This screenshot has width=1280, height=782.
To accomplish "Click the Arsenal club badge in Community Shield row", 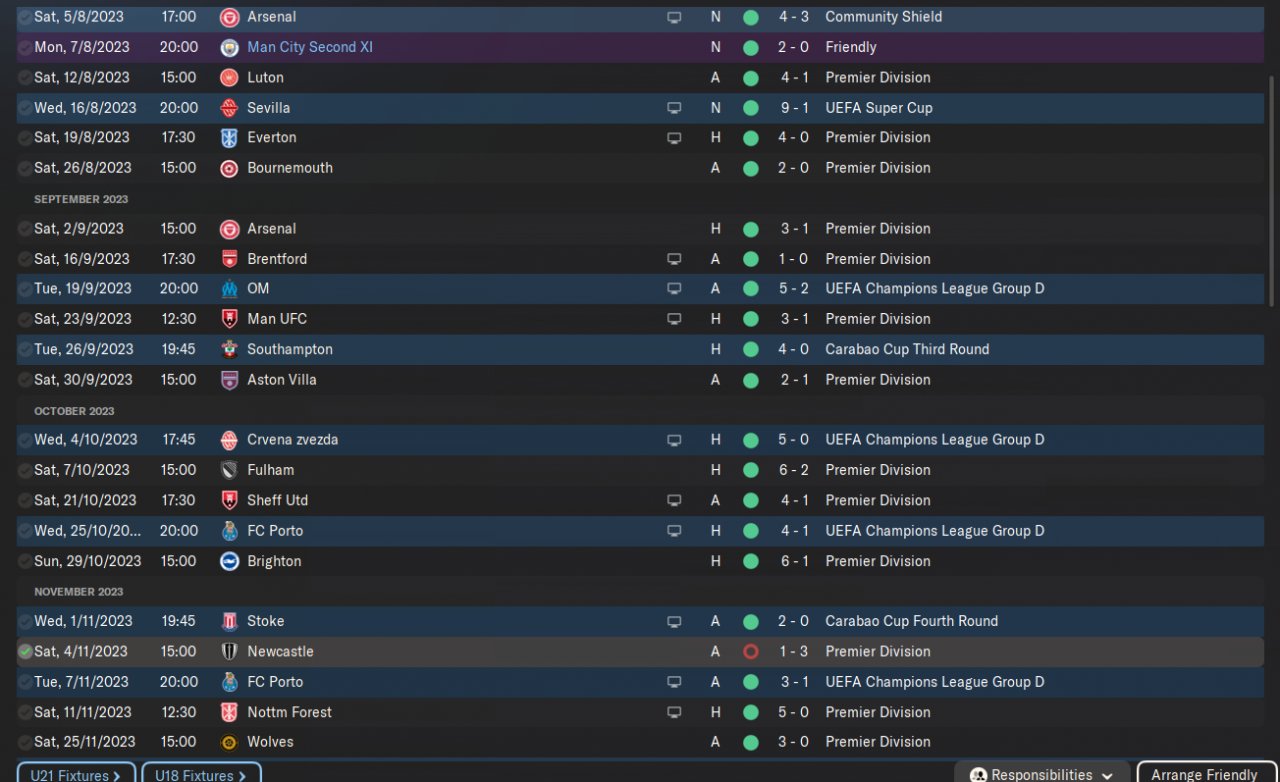I will click(x=229, y=17).
